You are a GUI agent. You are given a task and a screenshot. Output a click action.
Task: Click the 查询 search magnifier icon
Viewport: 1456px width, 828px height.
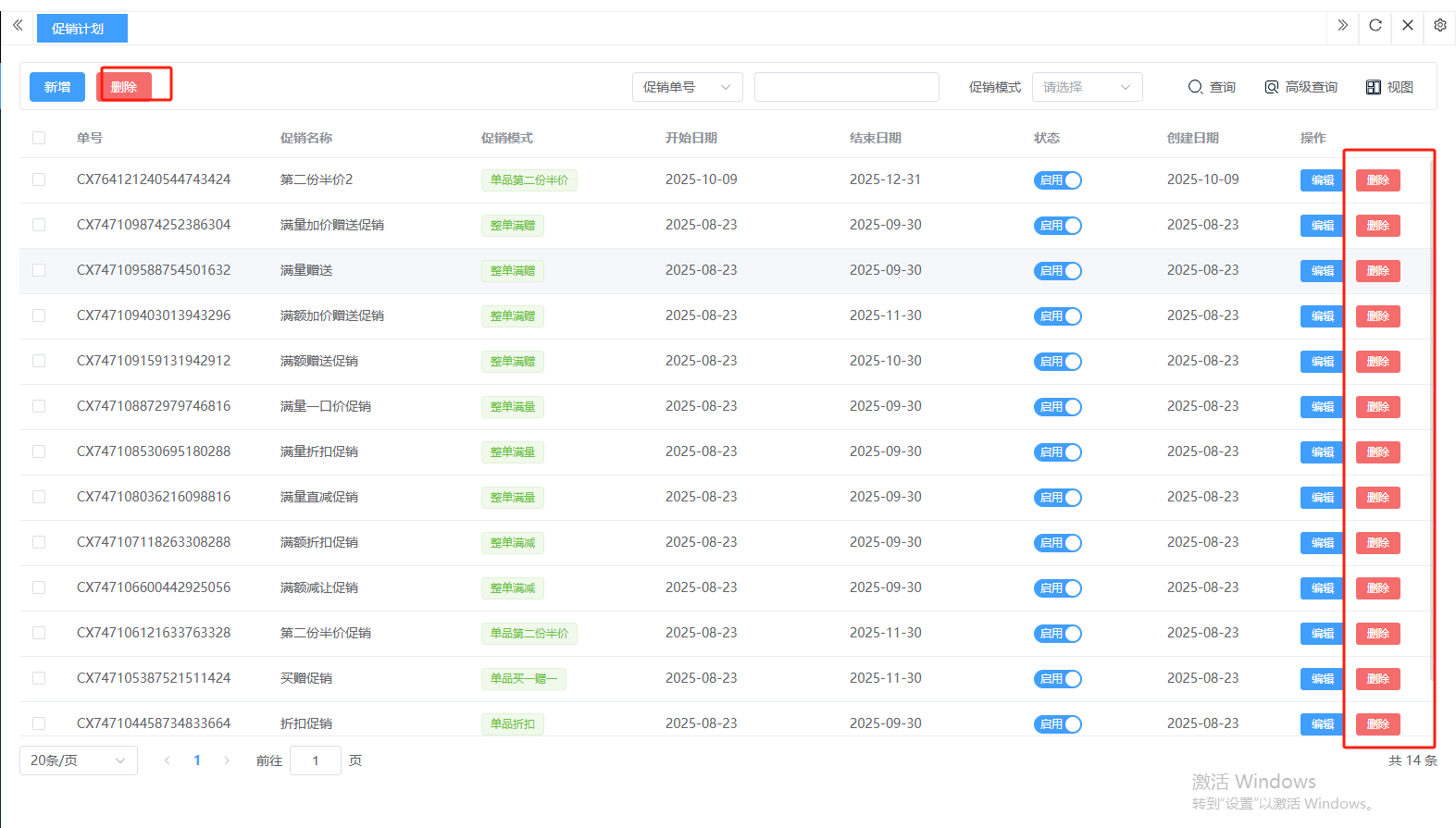[1196, 87]
